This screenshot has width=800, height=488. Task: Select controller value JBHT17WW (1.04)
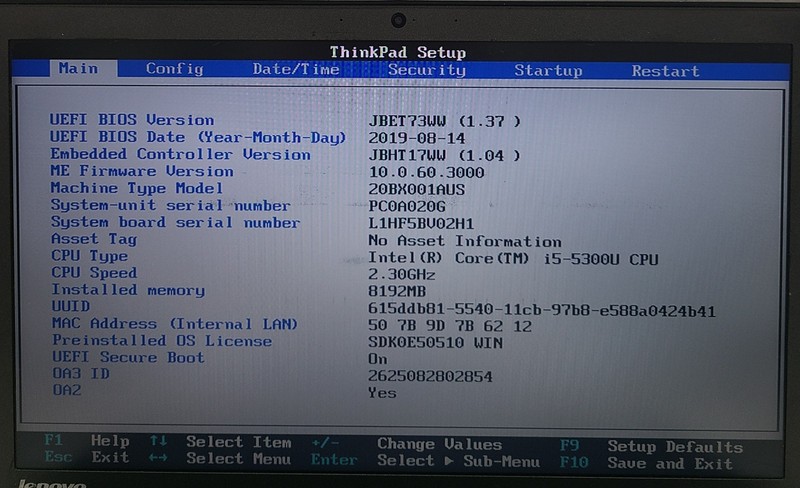pyautogui.click(x=444, y=156)
